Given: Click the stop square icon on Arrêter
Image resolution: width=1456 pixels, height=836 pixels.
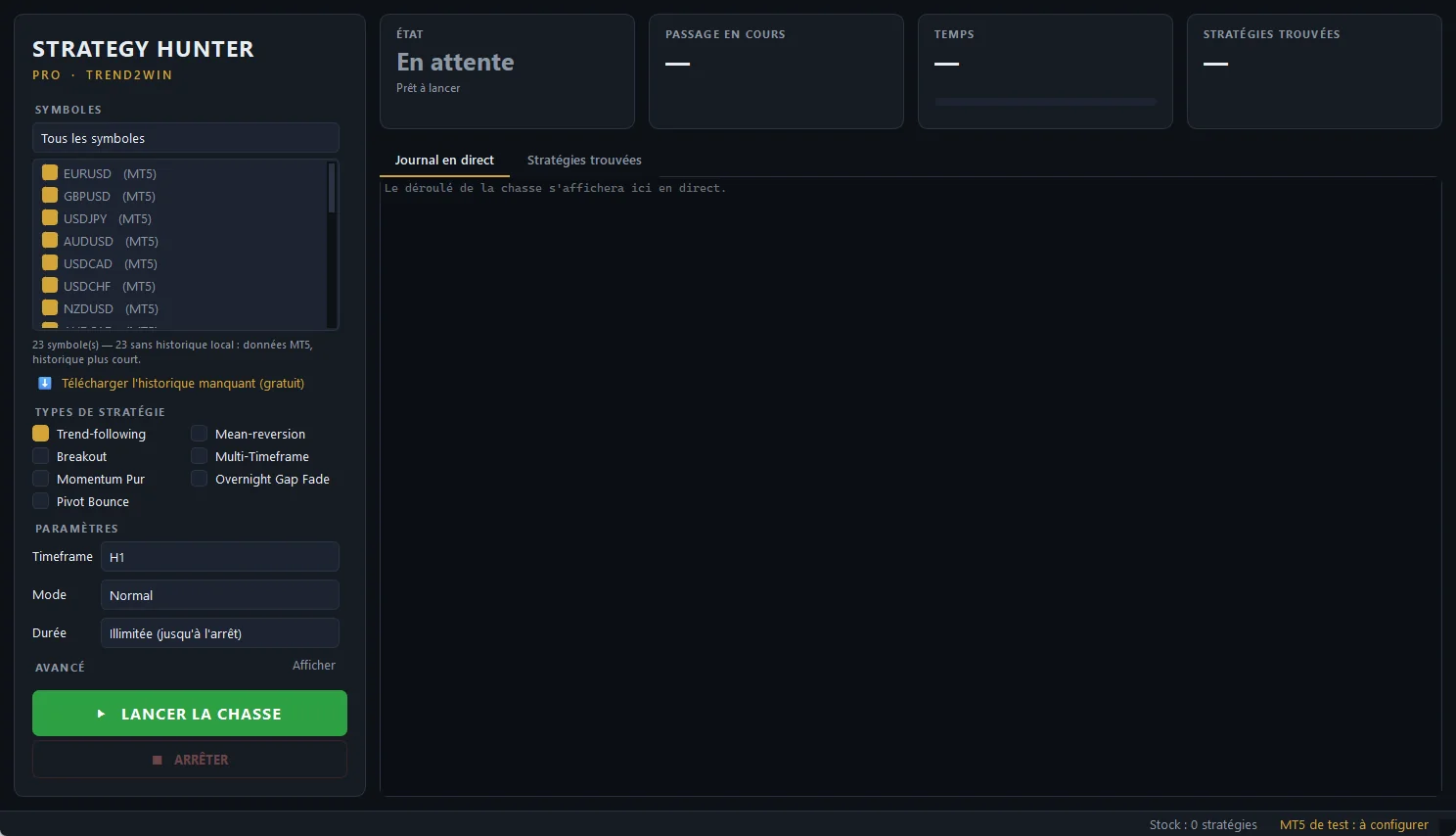Looking at the screenshot, I should pyautogui.click(x=157, y=760).
